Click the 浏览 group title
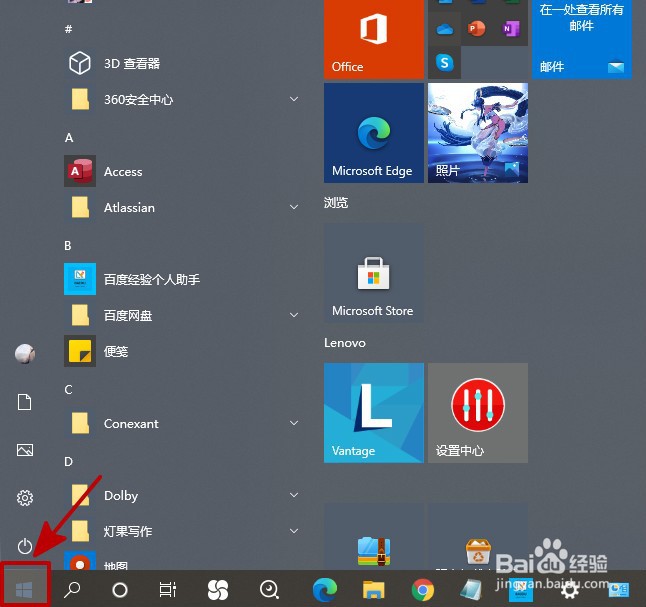This screenshot has height=607, width=646. [336, 203]
